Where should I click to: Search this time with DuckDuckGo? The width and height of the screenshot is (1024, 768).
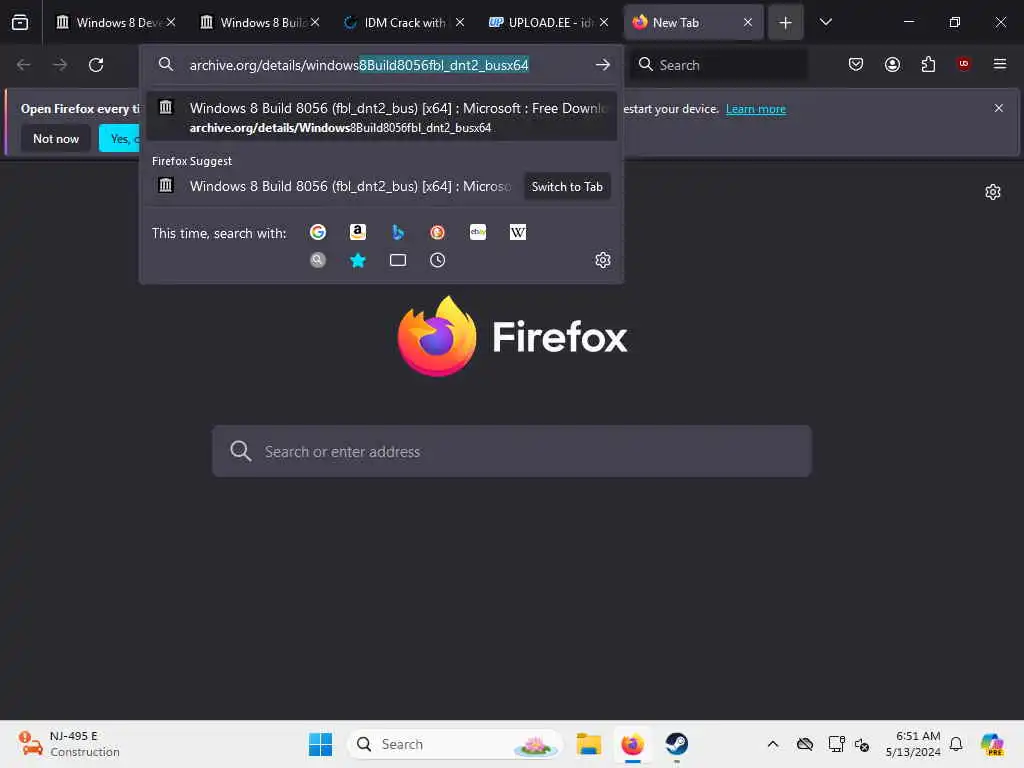click(x=438, y=232)
